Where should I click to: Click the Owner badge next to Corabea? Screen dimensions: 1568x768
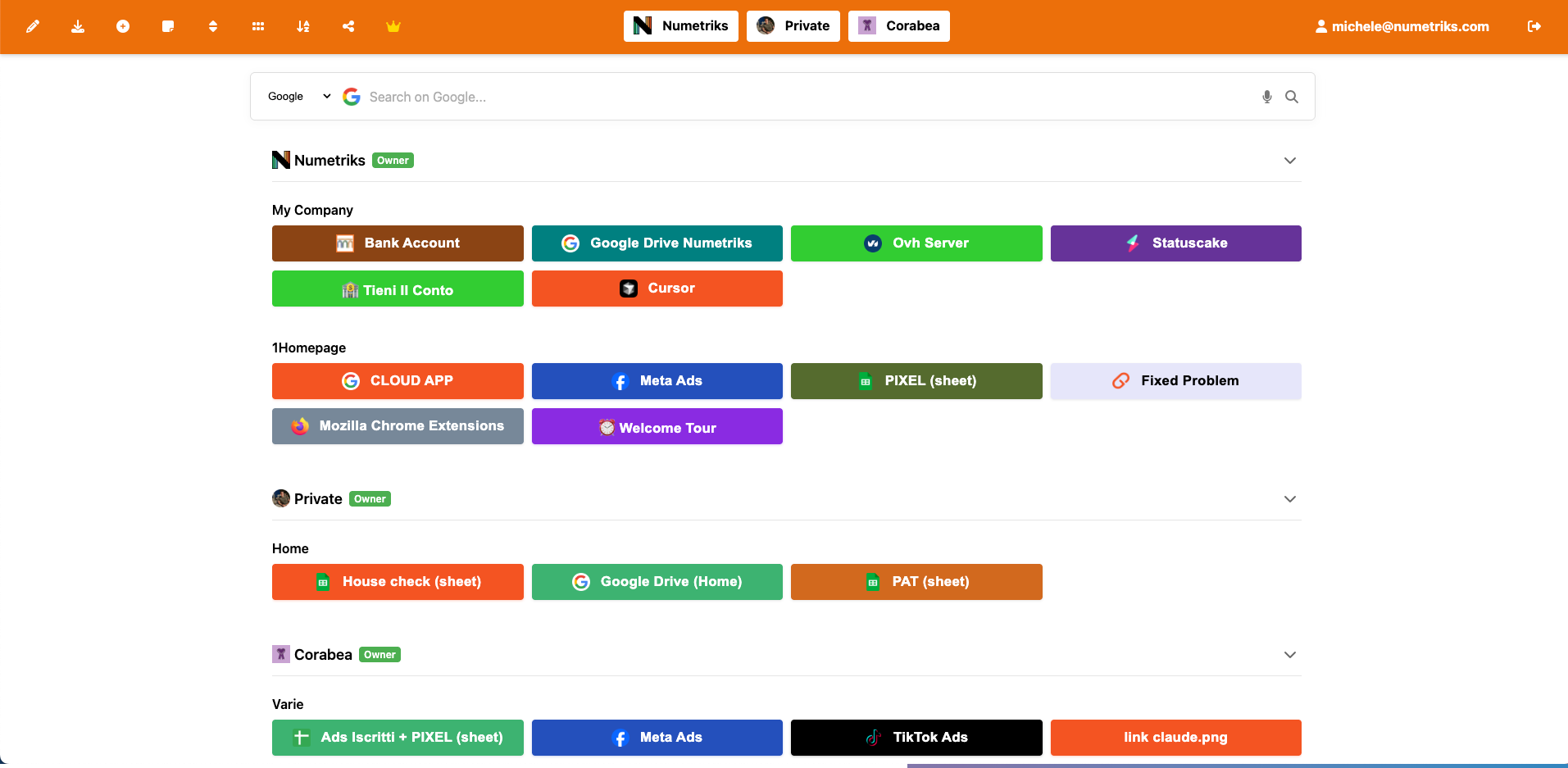[x=380, y=655]
